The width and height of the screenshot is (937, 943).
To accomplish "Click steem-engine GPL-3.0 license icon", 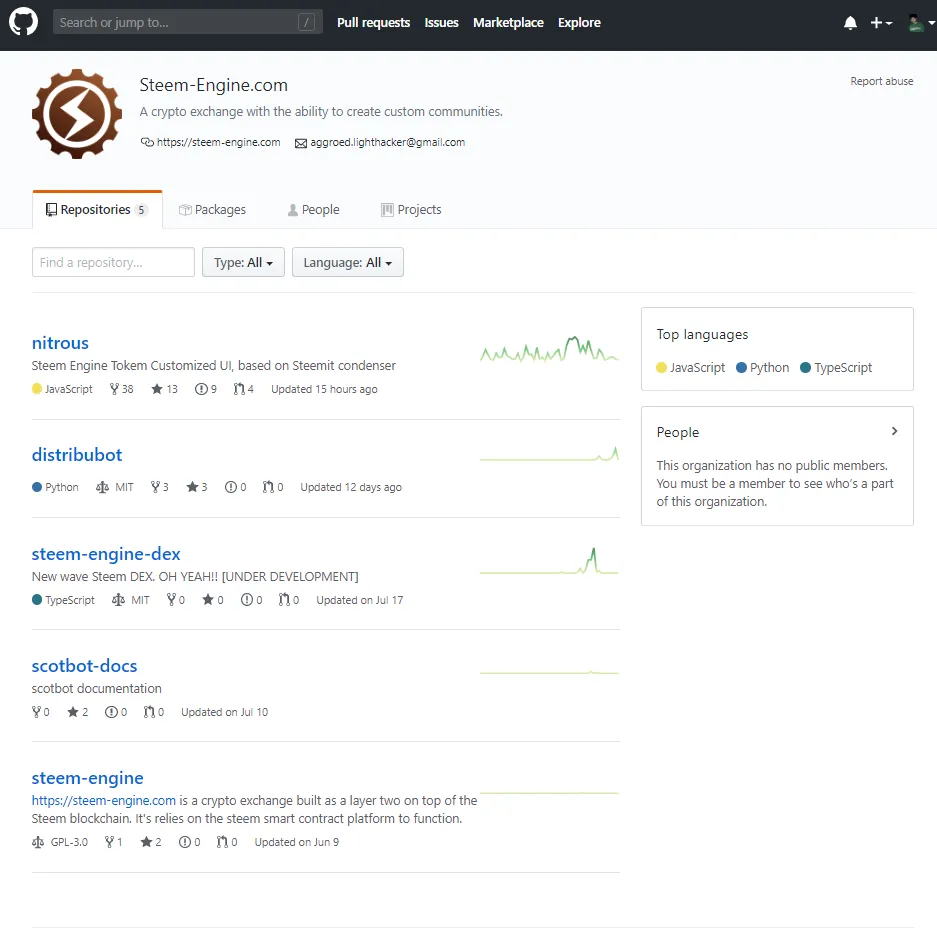I will (38, 842).
